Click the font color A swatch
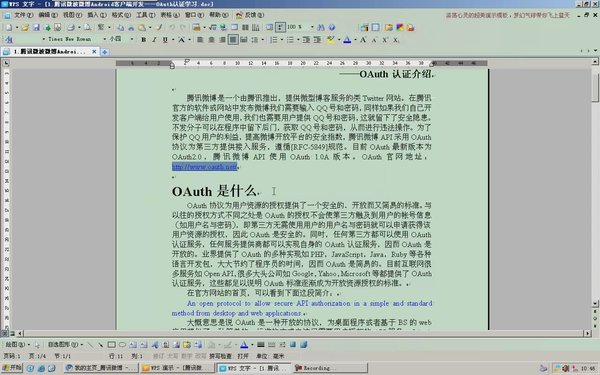The image size is (600, 375). [347, 39]
